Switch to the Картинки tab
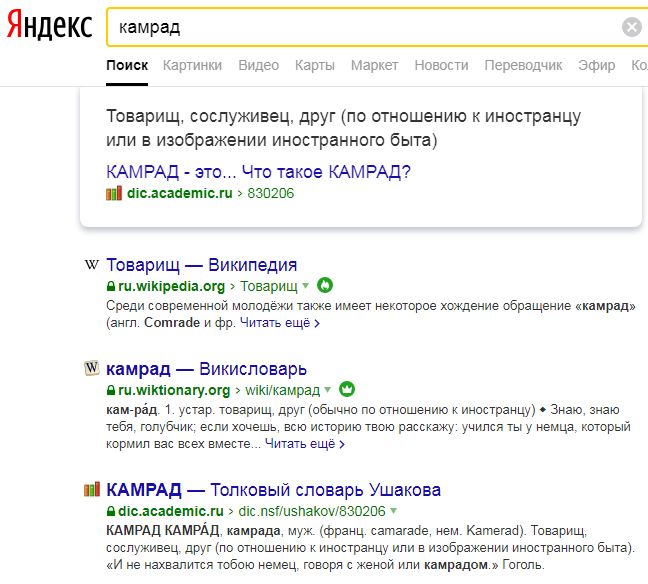 tap(192, 65)
